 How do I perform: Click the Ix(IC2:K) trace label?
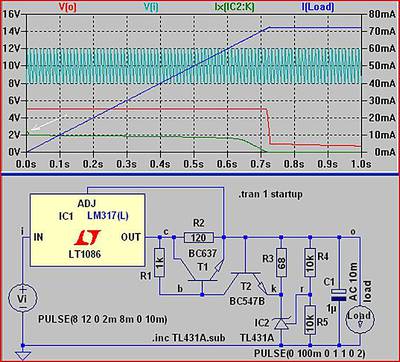233,7
